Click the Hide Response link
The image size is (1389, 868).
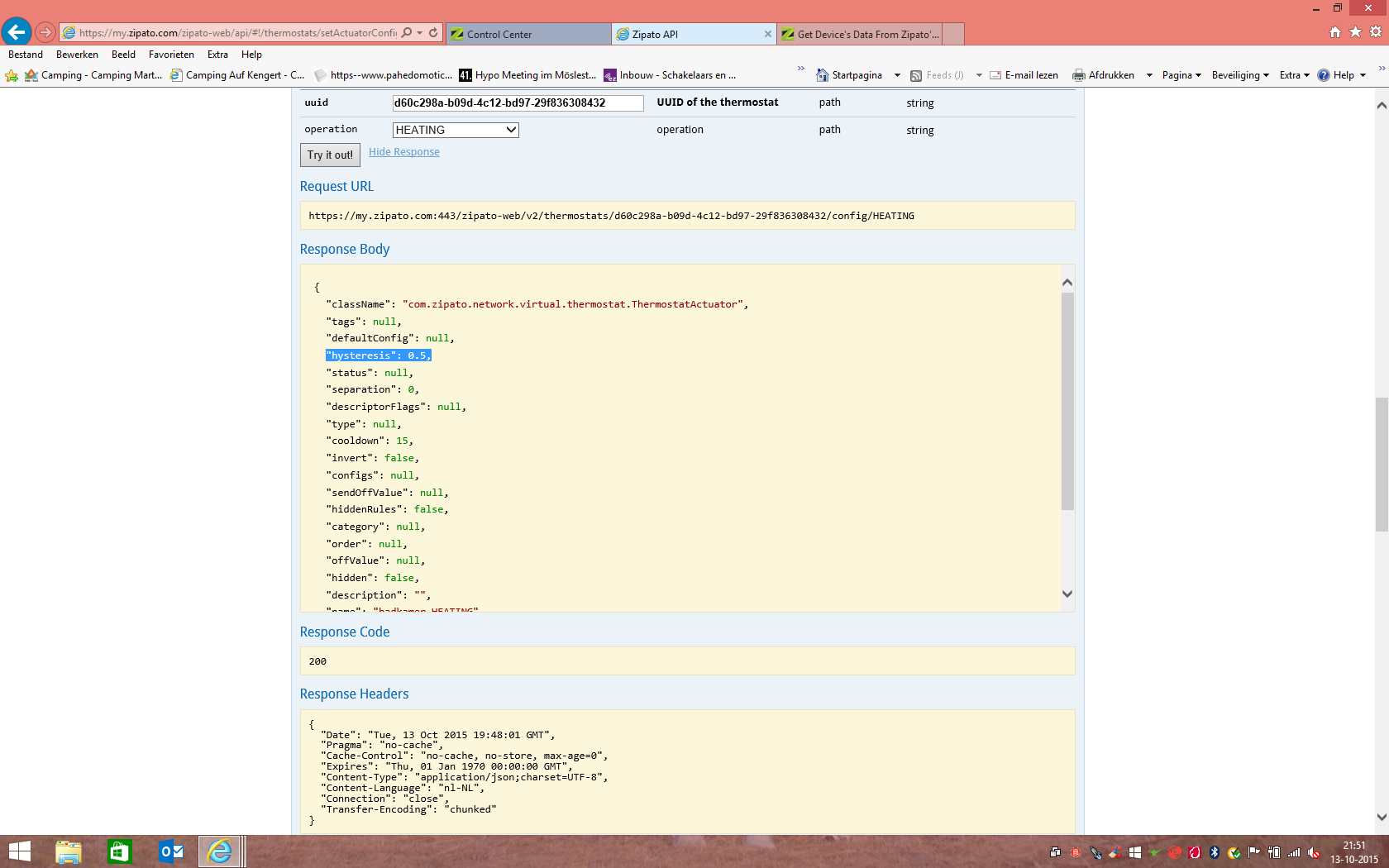coord(403,152)
